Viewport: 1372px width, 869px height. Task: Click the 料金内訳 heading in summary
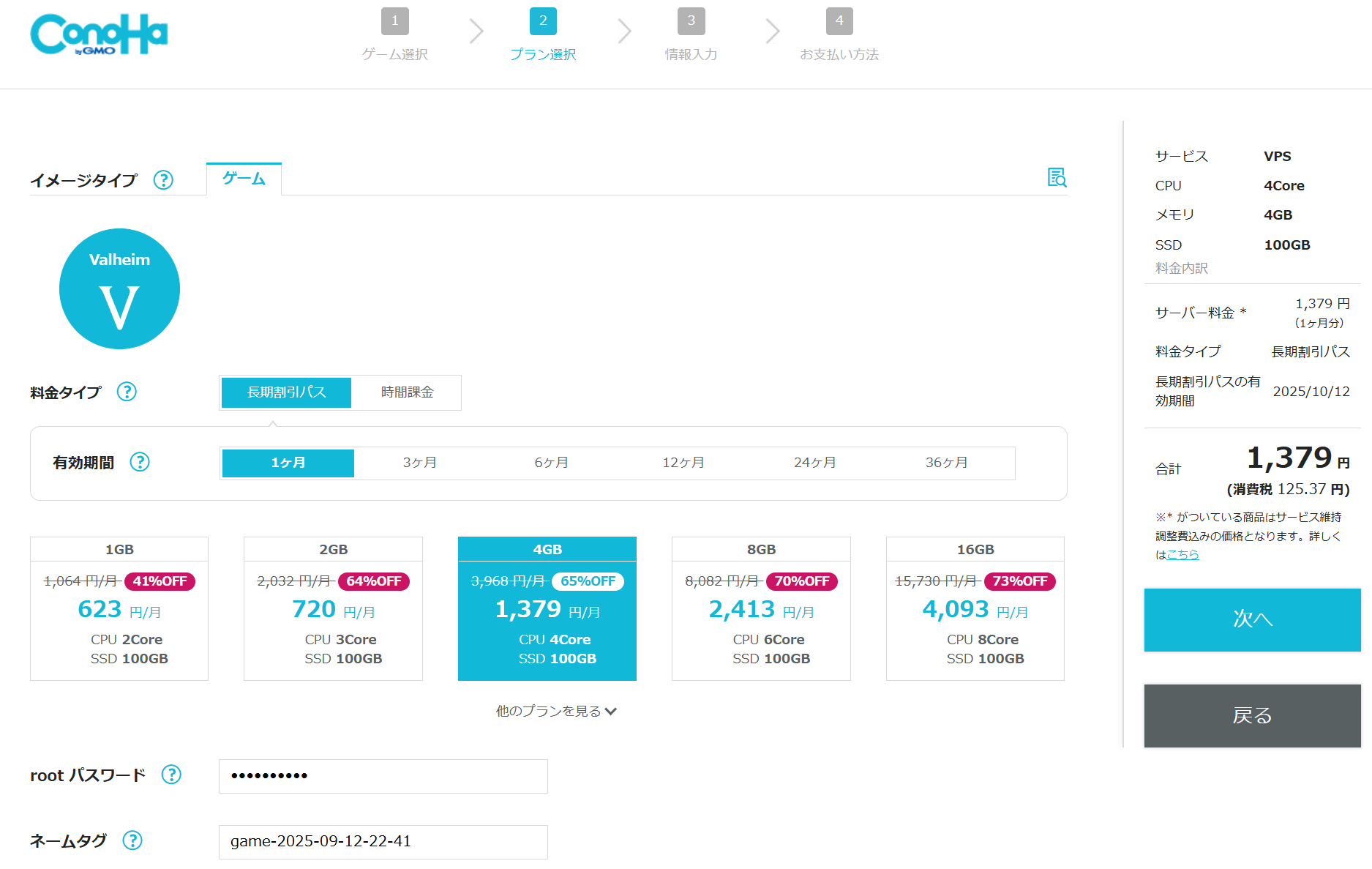[1182, 269]
